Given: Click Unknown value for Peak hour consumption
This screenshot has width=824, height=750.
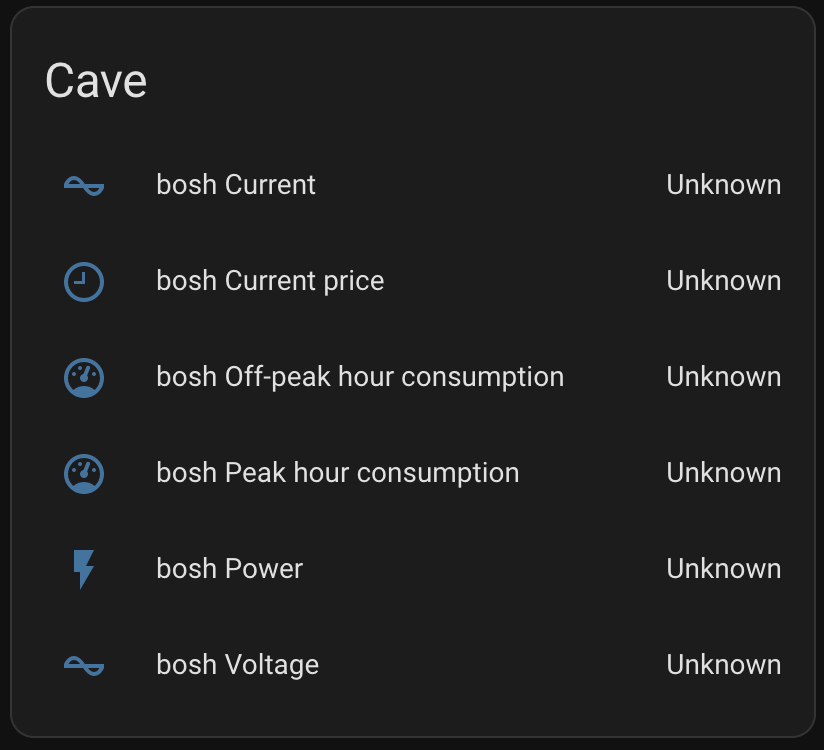Looking at the screenshot, I should click(x=724, y=473).
